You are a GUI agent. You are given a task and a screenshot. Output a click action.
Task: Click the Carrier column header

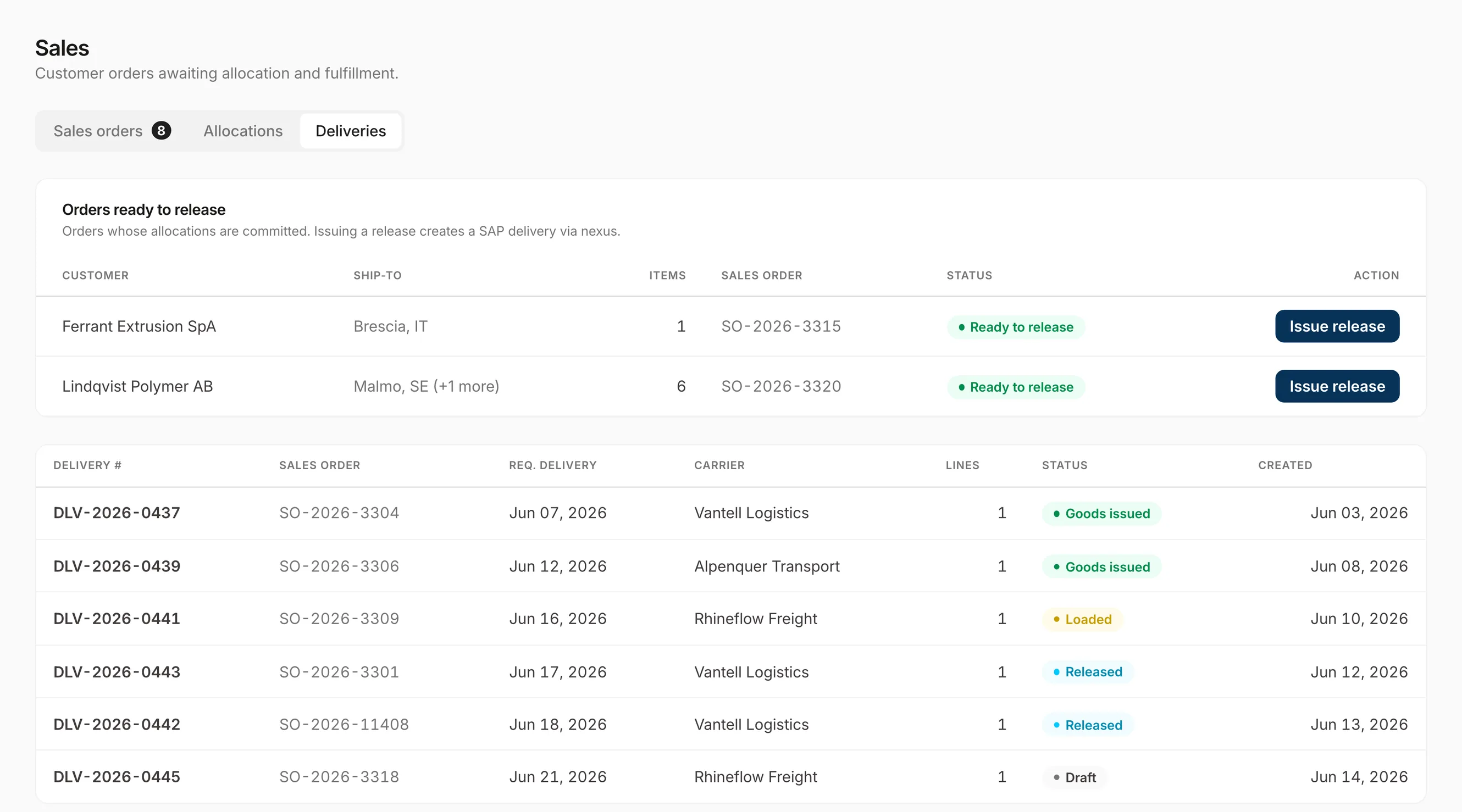[x=719, y=465]
